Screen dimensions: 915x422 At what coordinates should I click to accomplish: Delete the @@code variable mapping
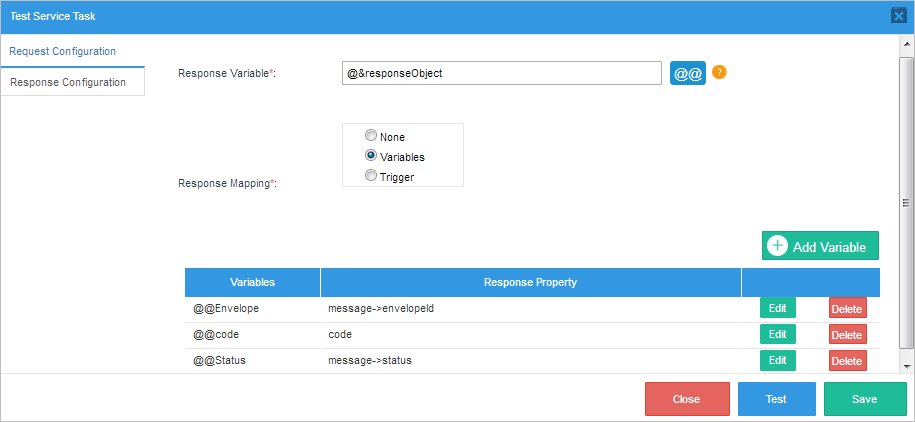[x=847, y=335]
